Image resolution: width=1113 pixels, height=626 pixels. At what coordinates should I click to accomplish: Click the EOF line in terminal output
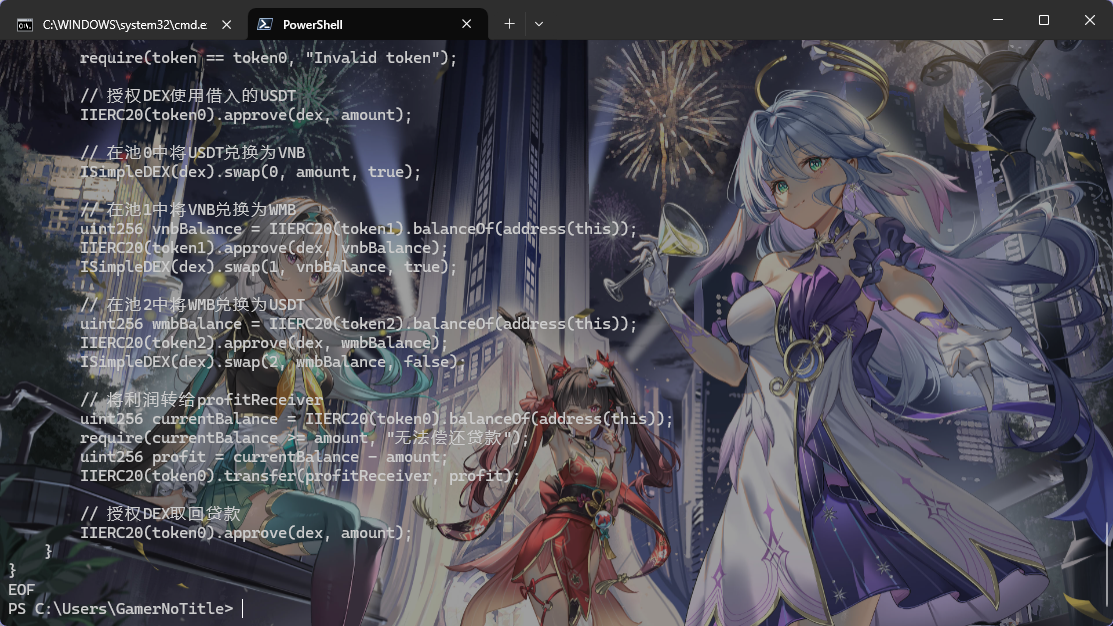[x=21, y=590]
